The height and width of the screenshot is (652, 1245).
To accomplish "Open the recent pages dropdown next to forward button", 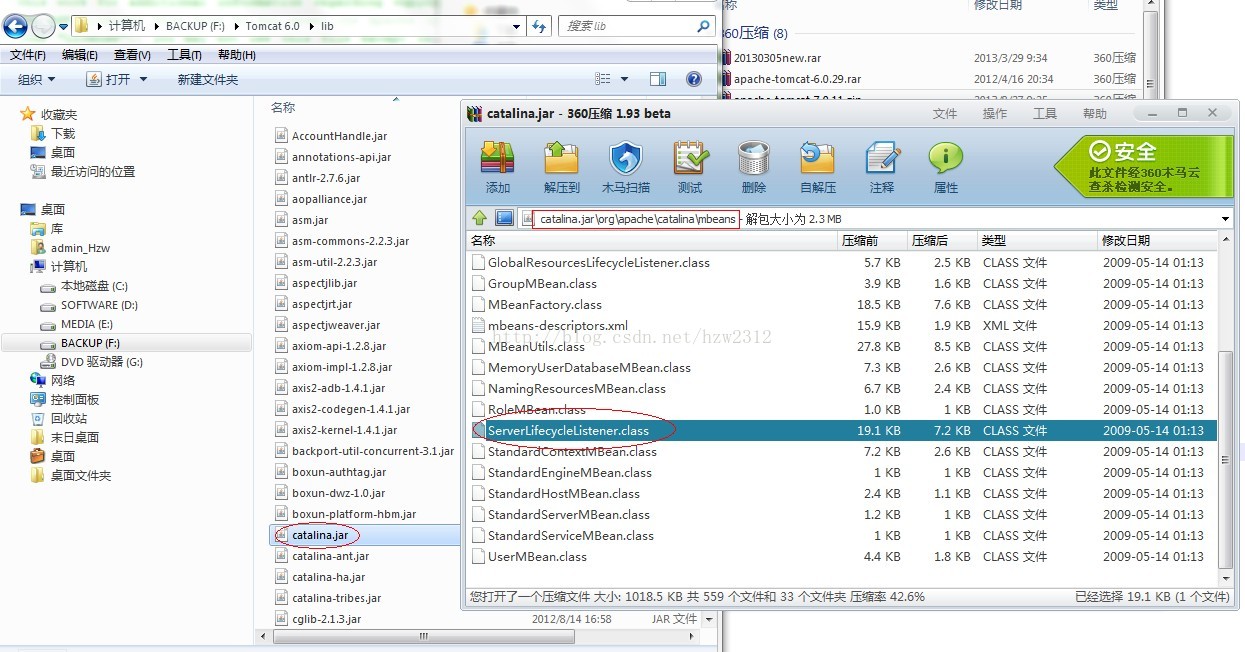I will 64,26.
